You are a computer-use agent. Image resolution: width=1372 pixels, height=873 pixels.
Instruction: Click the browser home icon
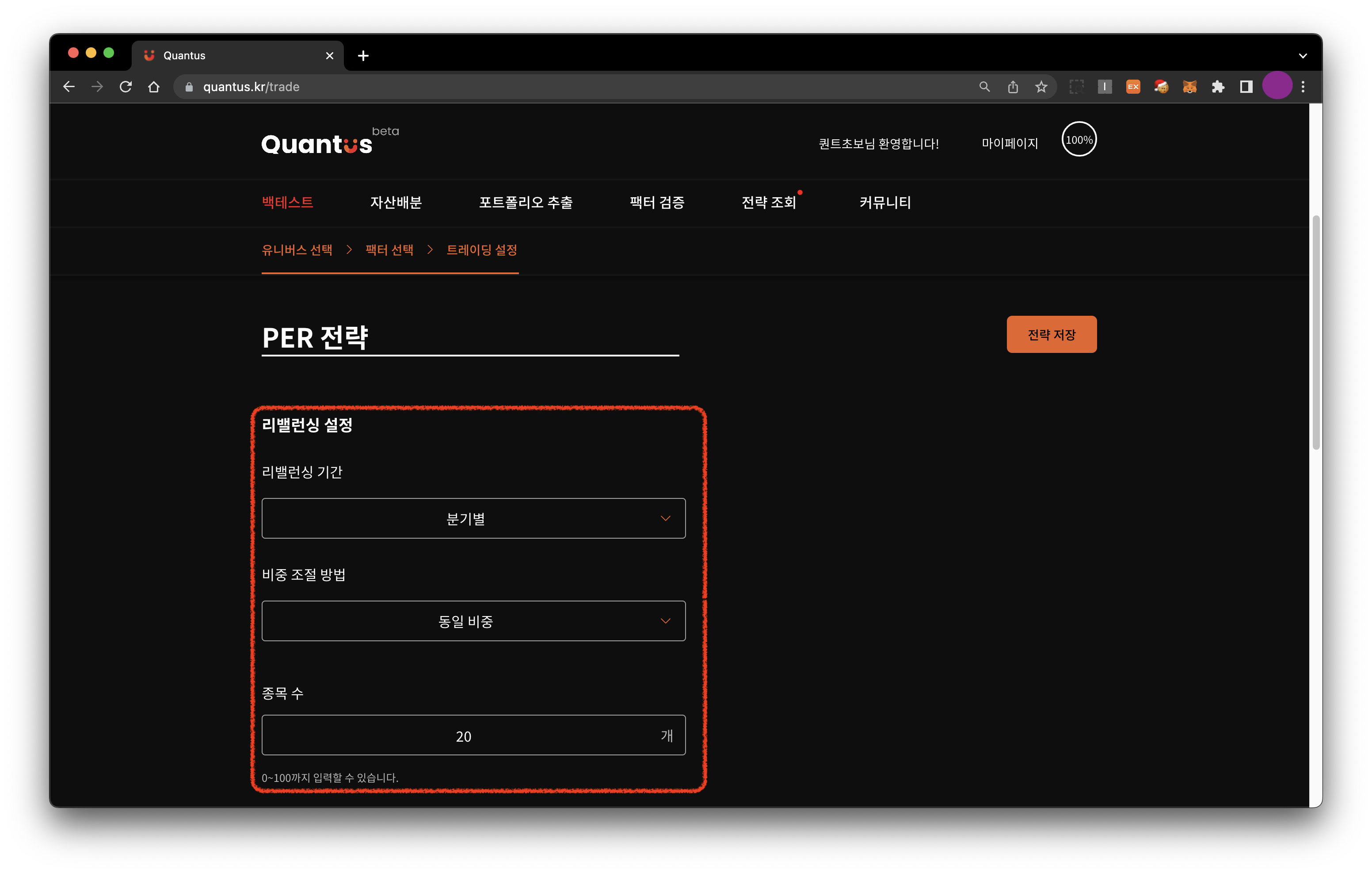click(x=154, y=87)
